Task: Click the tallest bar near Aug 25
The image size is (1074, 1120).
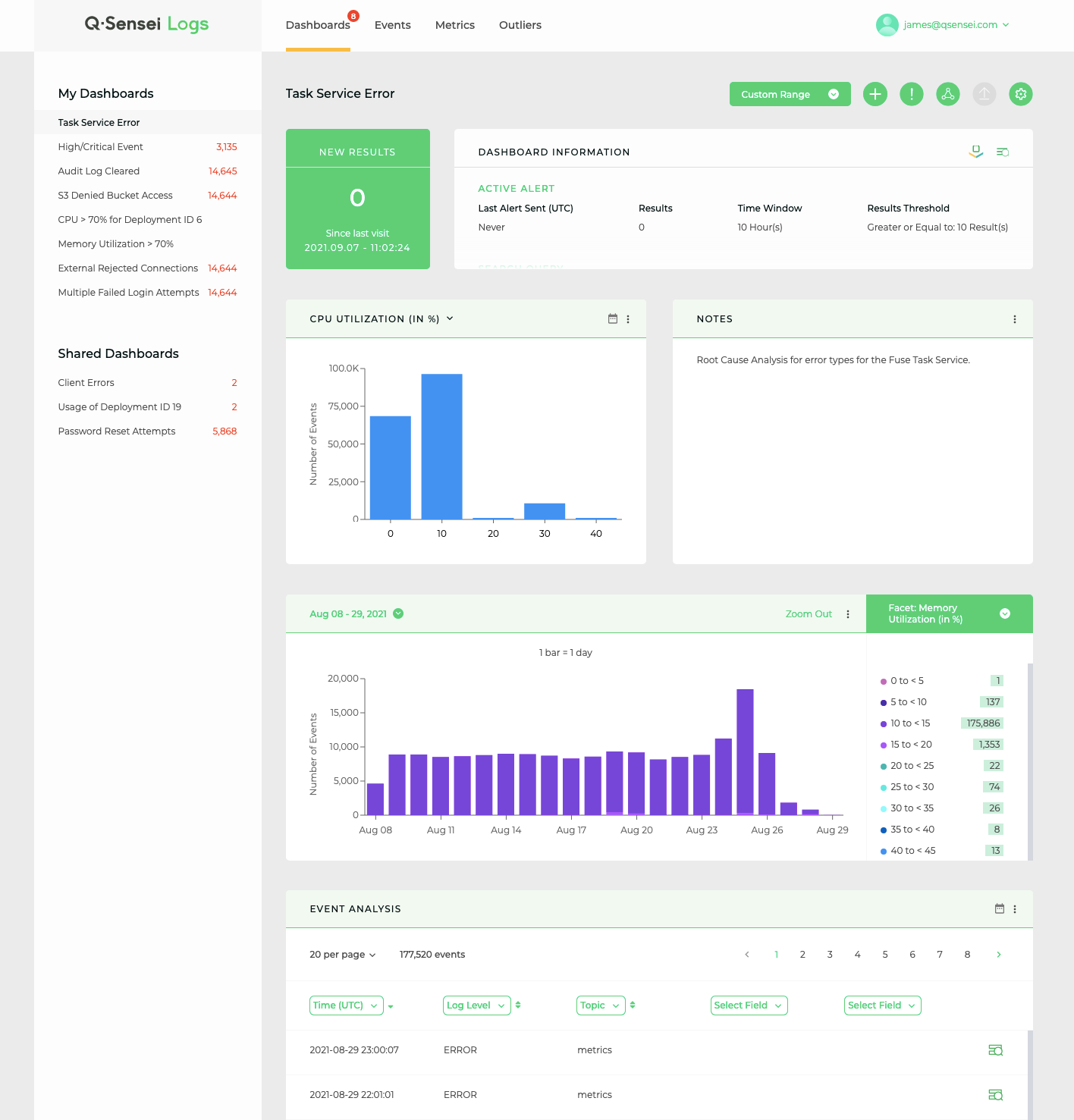Action: 745,751
